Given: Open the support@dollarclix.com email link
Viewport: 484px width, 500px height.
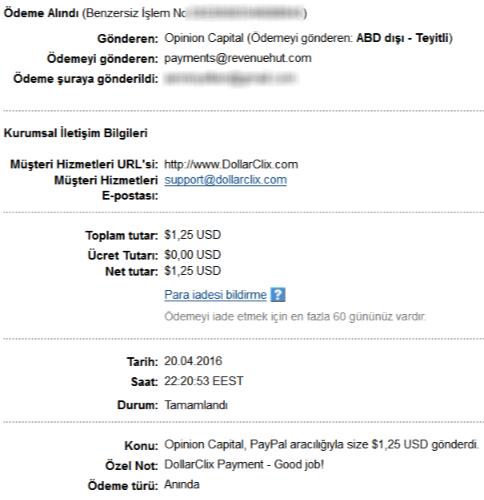Looking at the screenshot, I should [225, 180].
